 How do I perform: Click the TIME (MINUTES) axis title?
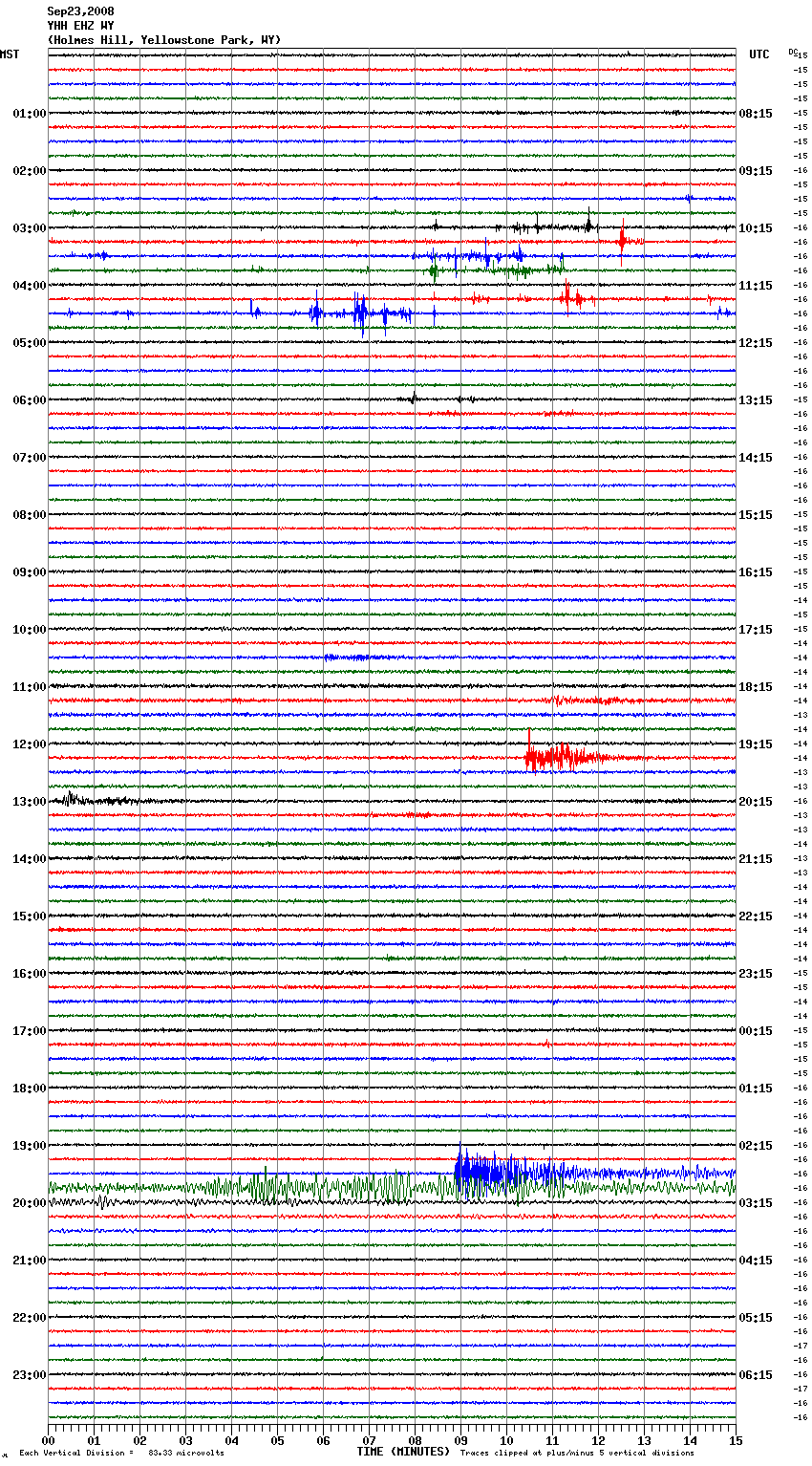click(403, 1452)
